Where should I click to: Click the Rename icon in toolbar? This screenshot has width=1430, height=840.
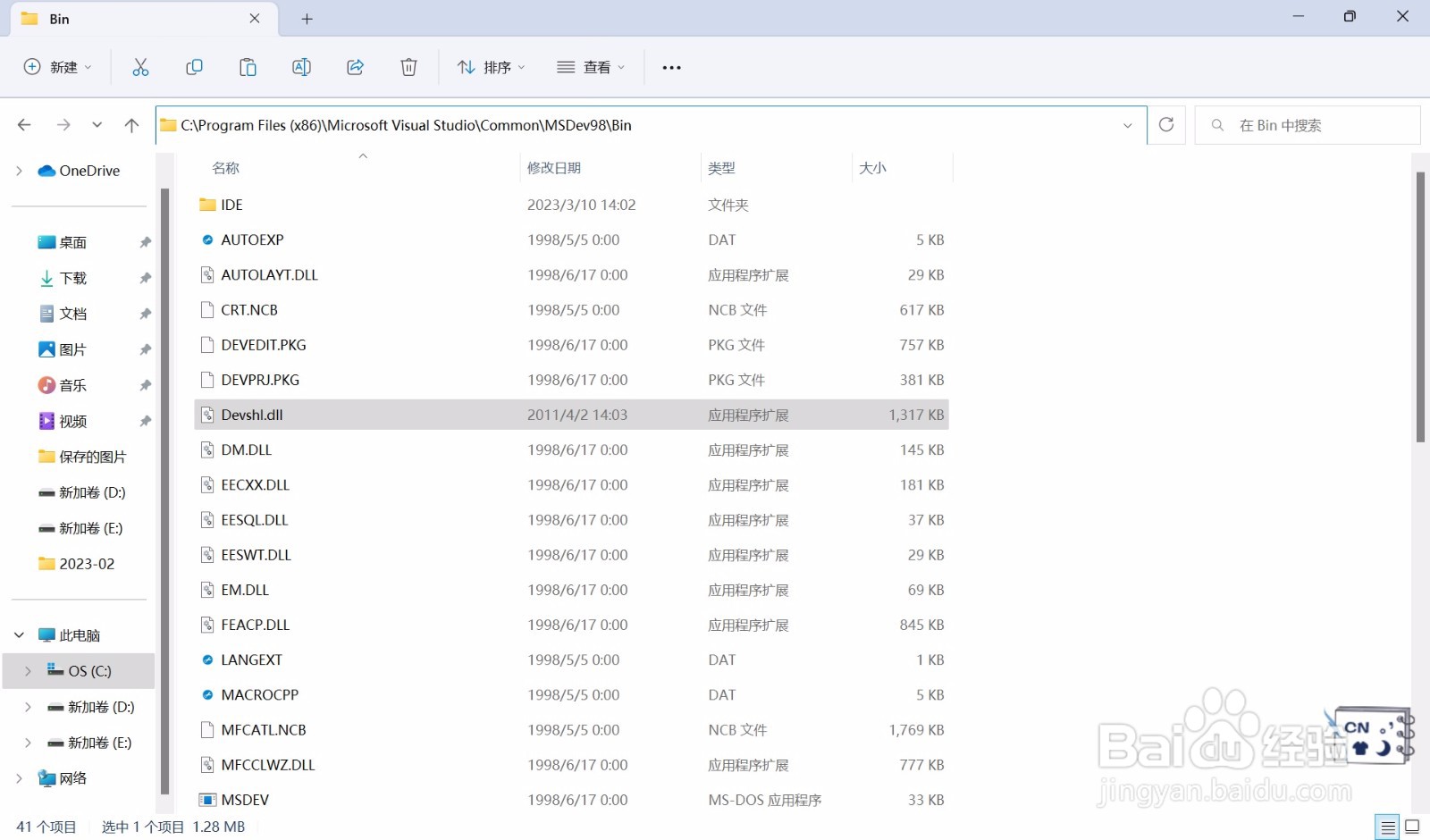[x=301, y=67]
